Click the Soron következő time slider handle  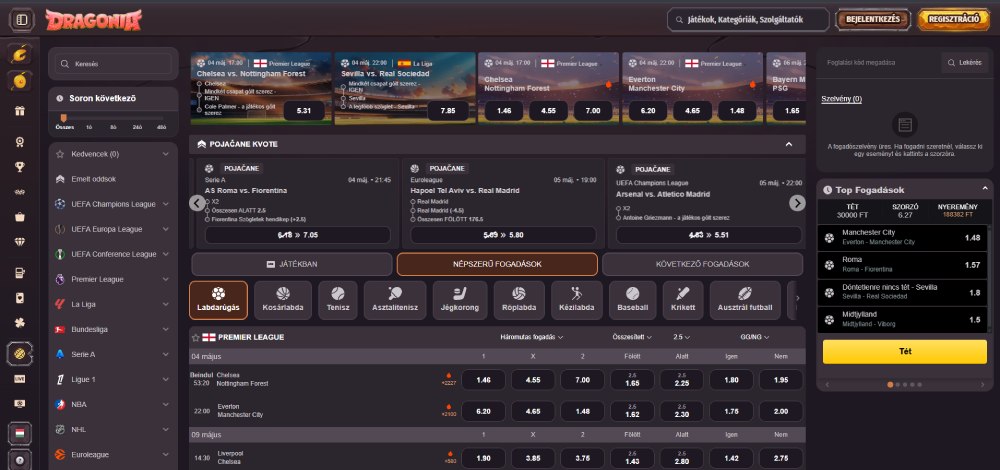coord(63,117)
